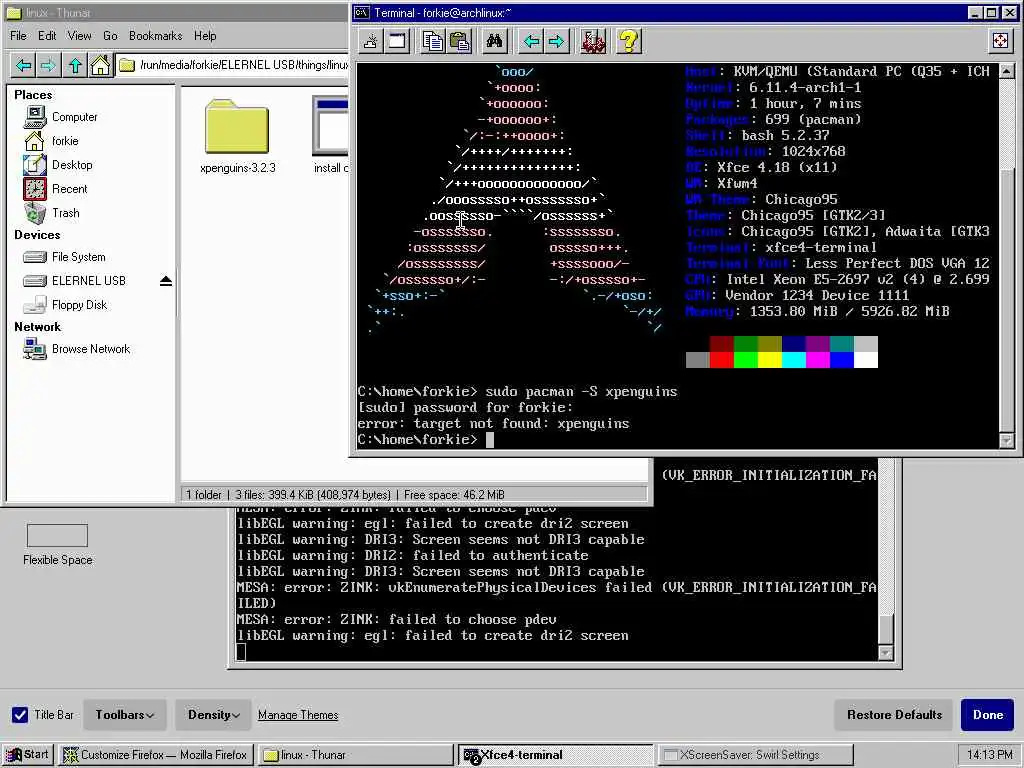The height and width of the screenshot is (768, 1024).
Task: Select the xpenguins-3.2.3 folder
Action: tap(238, 136)
